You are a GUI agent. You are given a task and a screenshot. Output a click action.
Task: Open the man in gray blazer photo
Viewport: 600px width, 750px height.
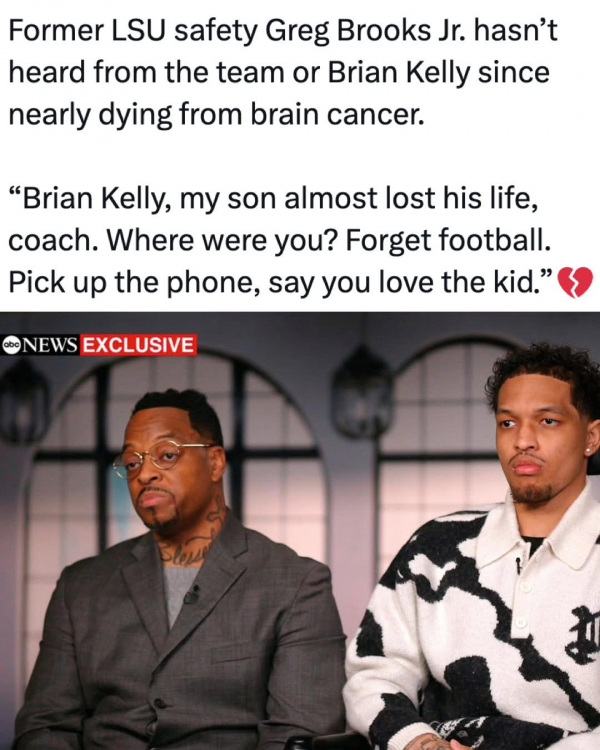click(182, 574)
